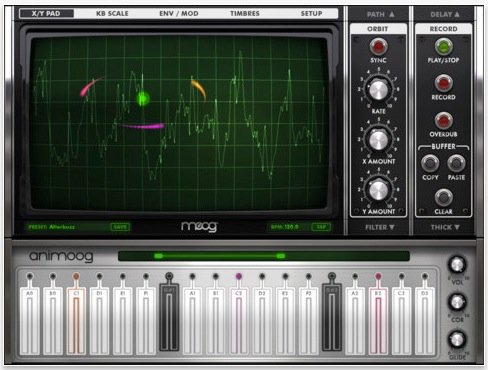This screenshot has height=370, width=488.
Task: Enable the OVERDUB button
Action: [x=444, y=121]
